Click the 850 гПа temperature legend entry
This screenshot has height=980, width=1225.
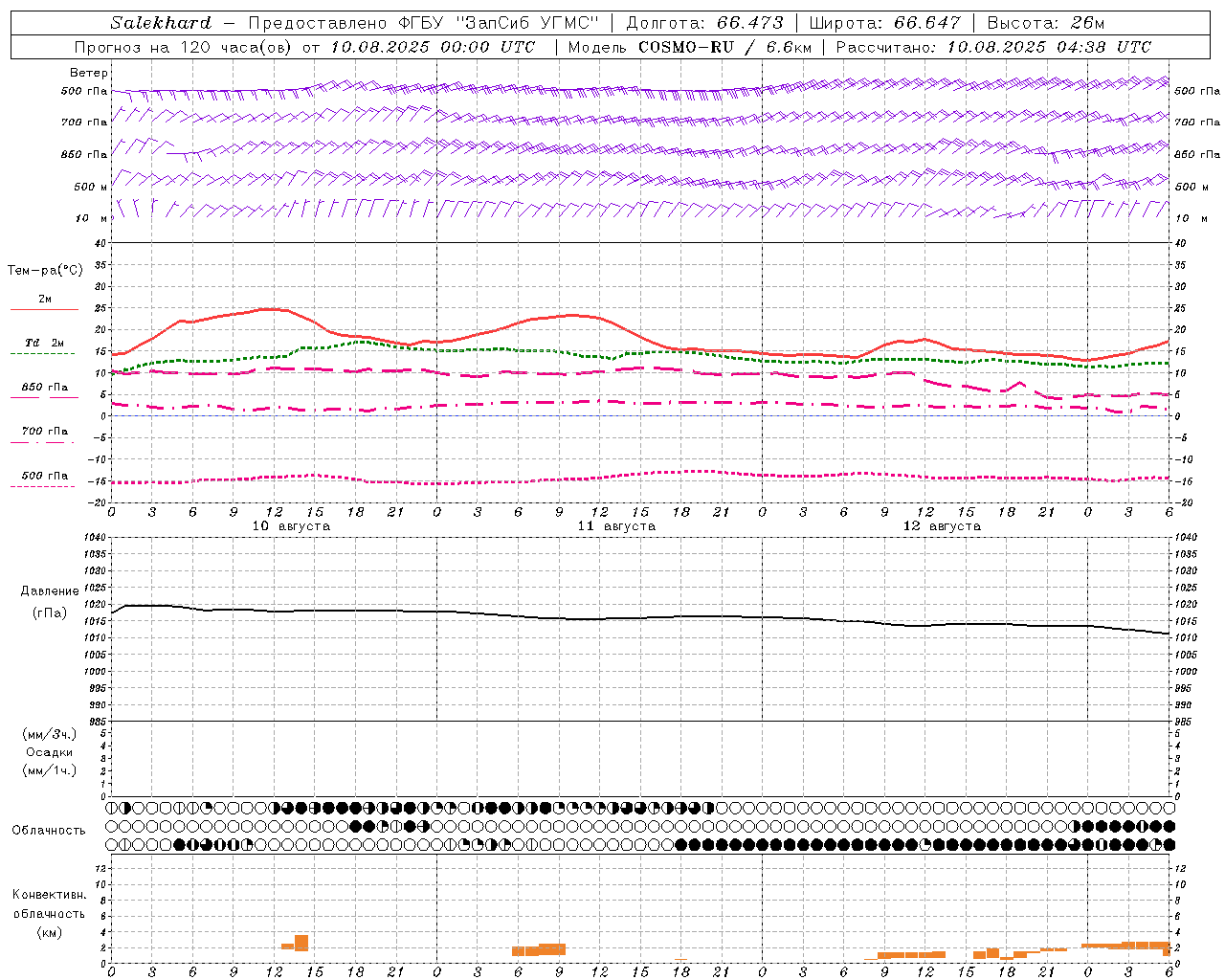click(45, 388)
